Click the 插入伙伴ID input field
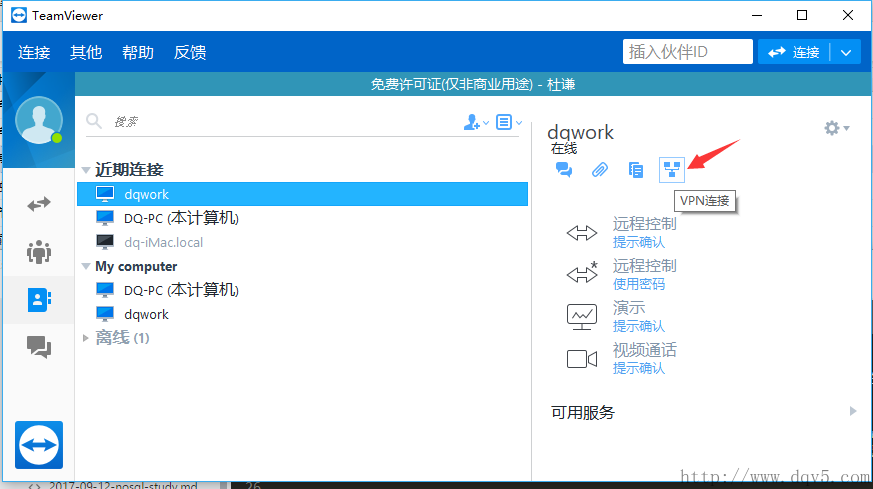Image resolution: width=873 pixels, height=489 pixels. pos(688,52)
